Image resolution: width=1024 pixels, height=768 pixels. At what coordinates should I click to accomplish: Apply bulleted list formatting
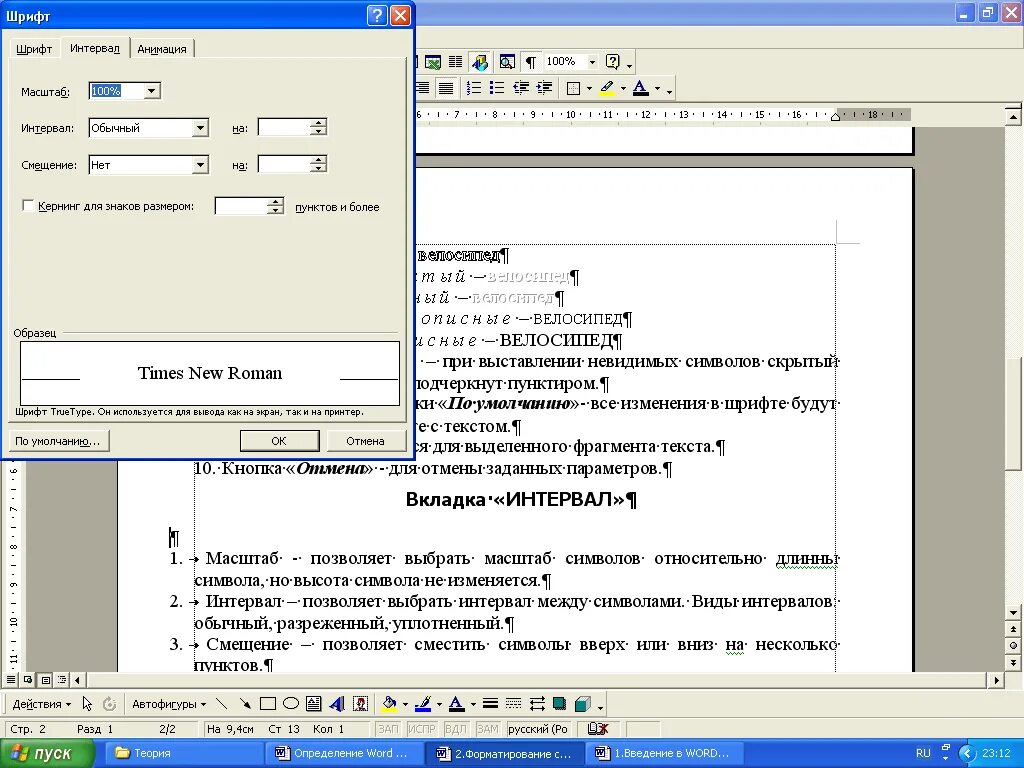click(x=497, y=88)
